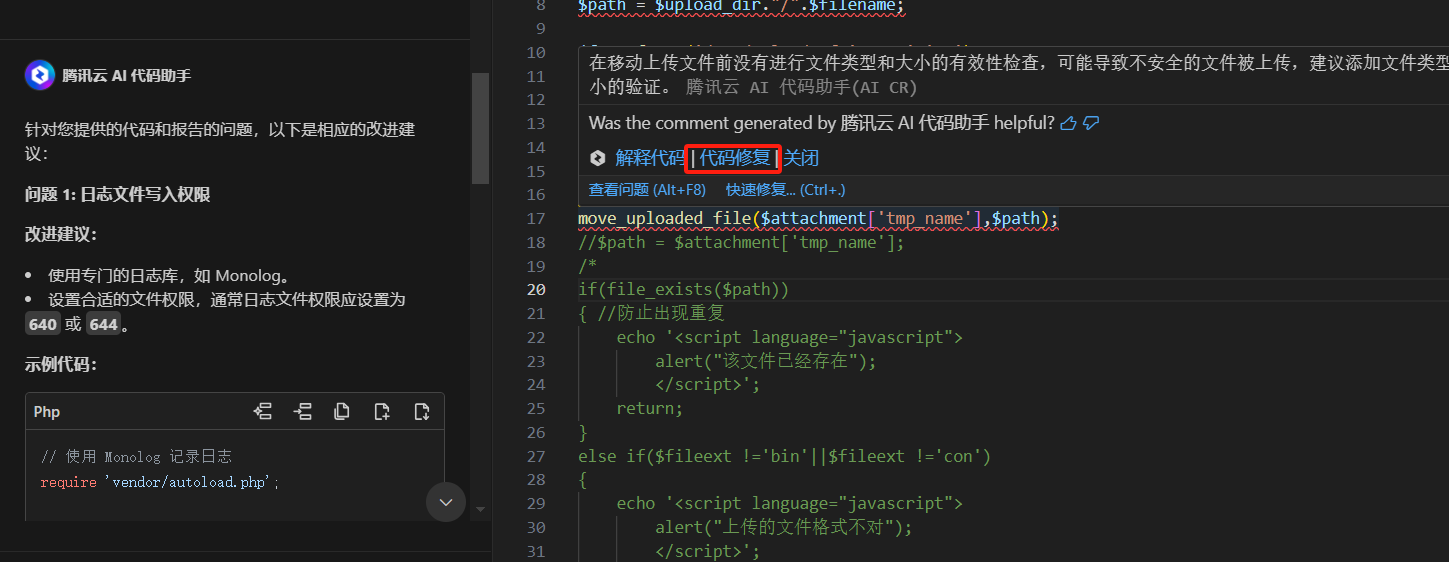Give thumbs down to the AI comment
The image size is (1449, 562).
[1091, 123]
